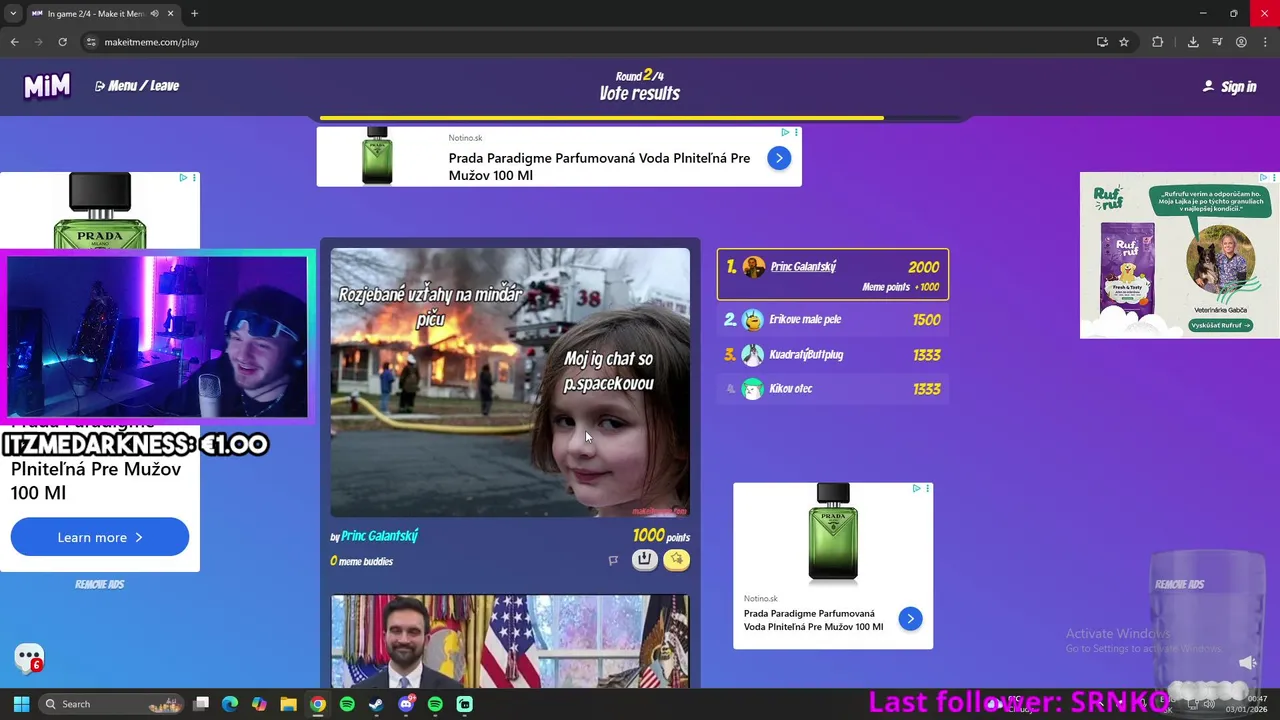This screenshot has height=720, width=1280.
Task: Click the blue arrow on the lower Prada ad
Action: tap(910, 619)
